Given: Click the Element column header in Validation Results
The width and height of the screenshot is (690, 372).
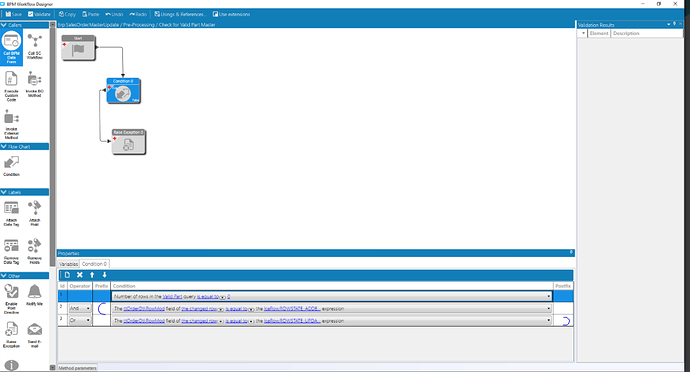Looking at the screenshot, I should point(599,33).
